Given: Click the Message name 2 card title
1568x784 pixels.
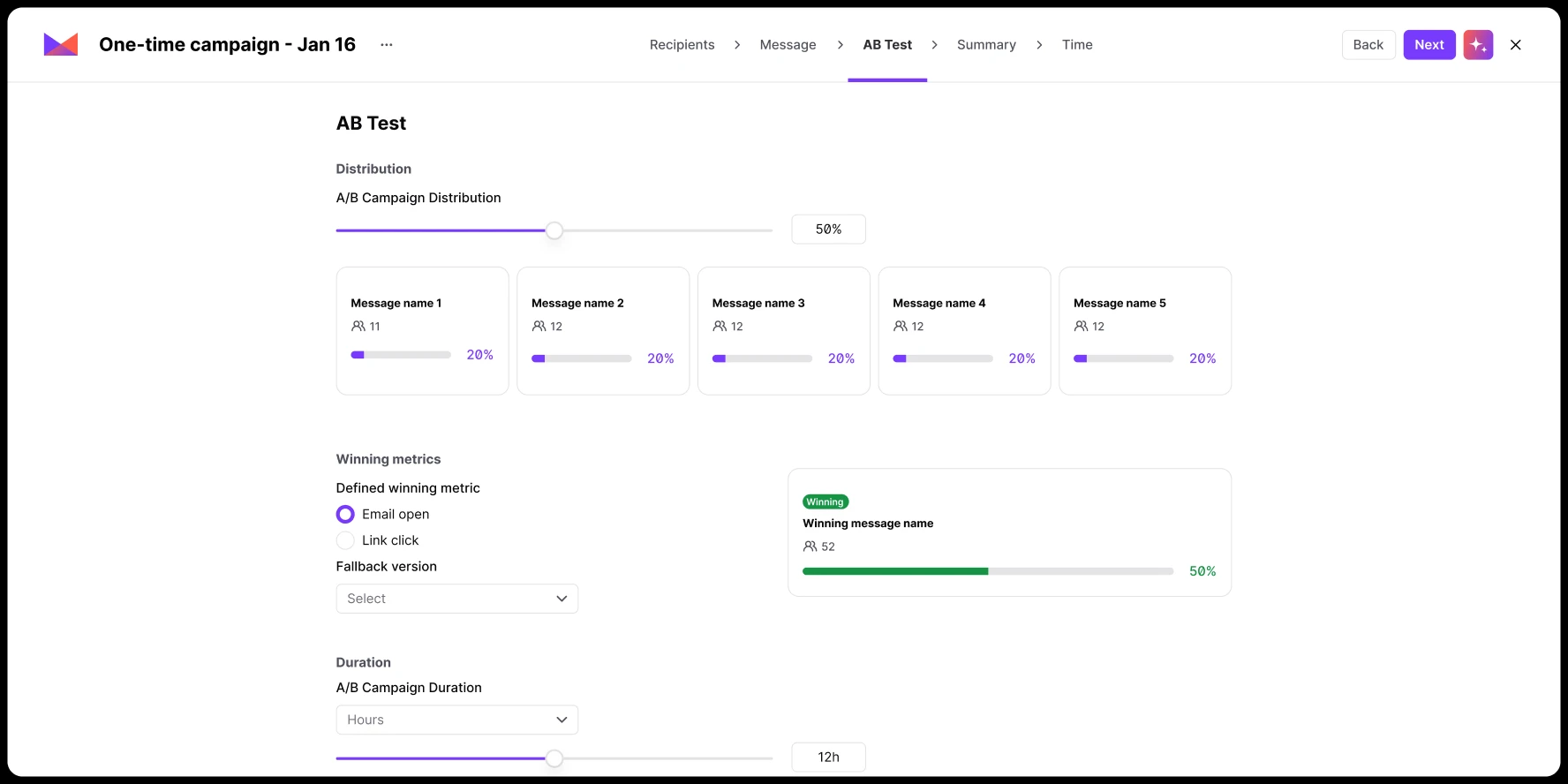Looking at the screenshot, I should click(x=577, y=303).
